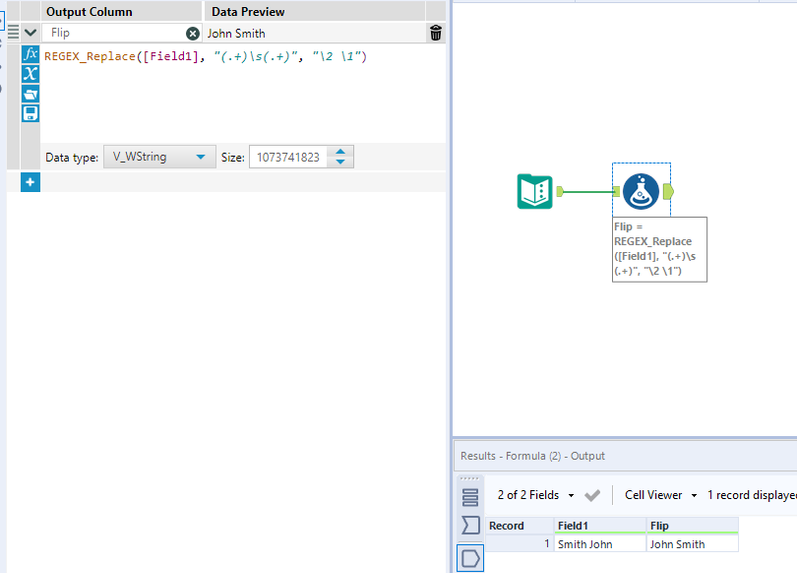Collapse the Flip expression chevron

(30, 33)
